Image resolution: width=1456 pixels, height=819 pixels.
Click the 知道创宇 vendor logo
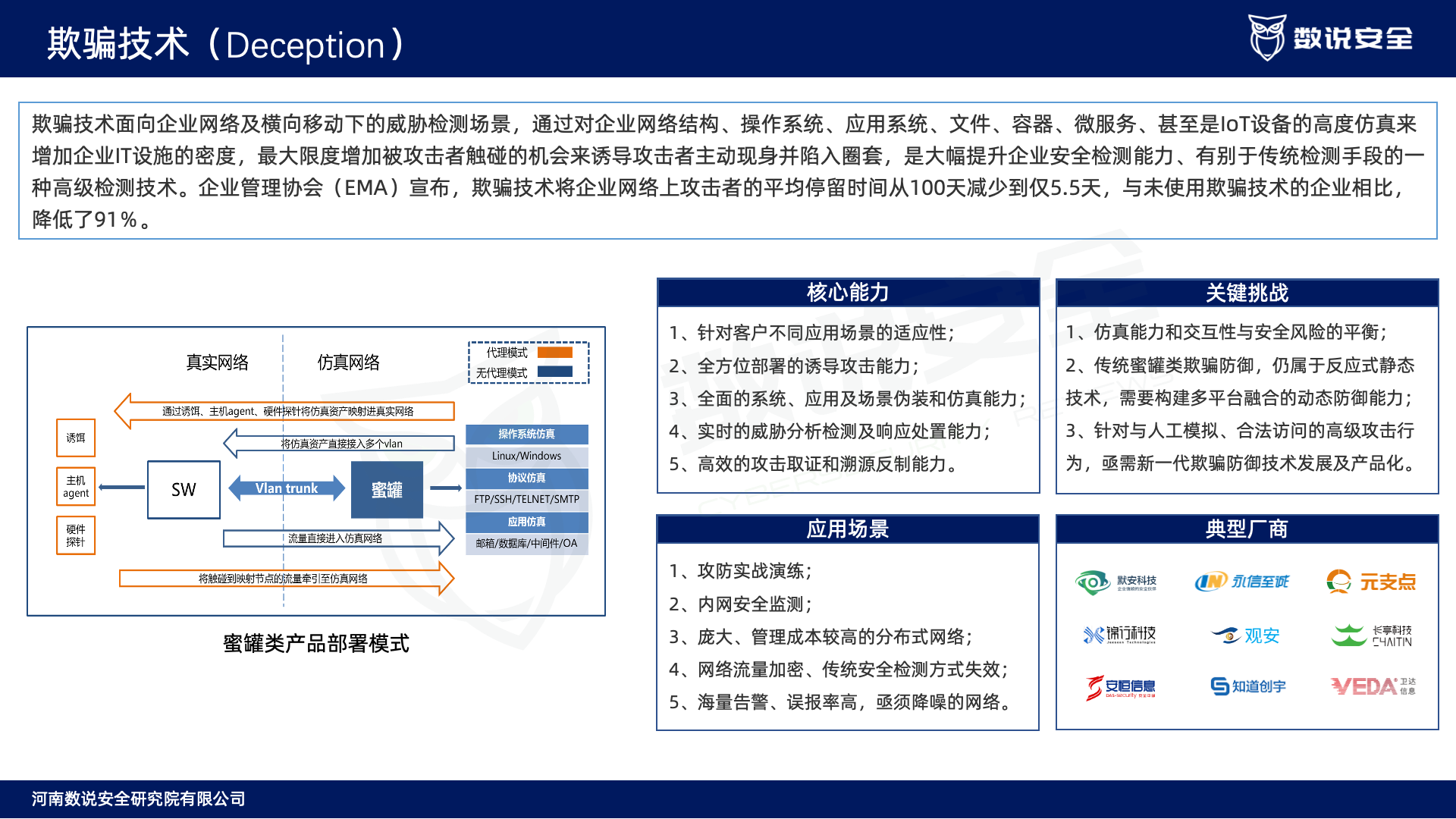click(1248, 686)
